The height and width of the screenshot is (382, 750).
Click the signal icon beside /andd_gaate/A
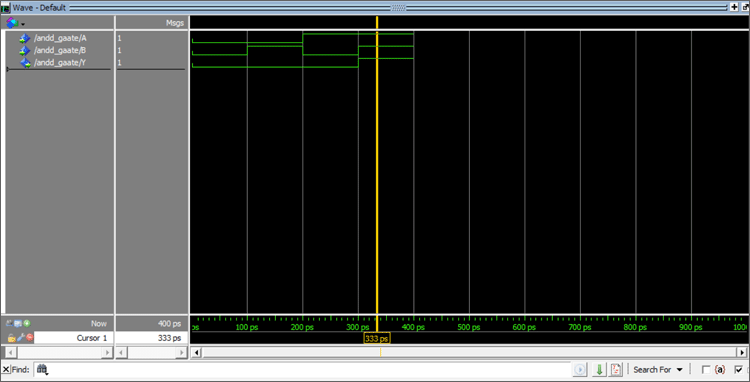coord(24,39)
